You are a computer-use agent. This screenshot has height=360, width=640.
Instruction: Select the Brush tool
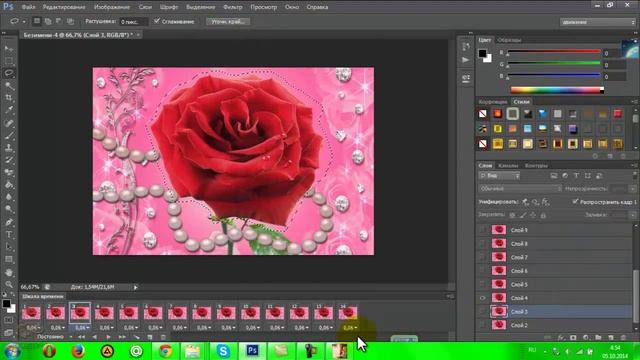[9, 136]
